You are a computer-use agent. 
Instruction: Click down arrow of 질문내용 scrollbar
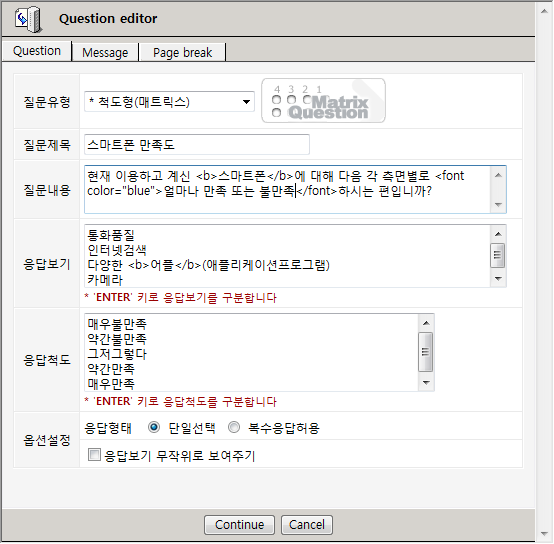point(498,205)
